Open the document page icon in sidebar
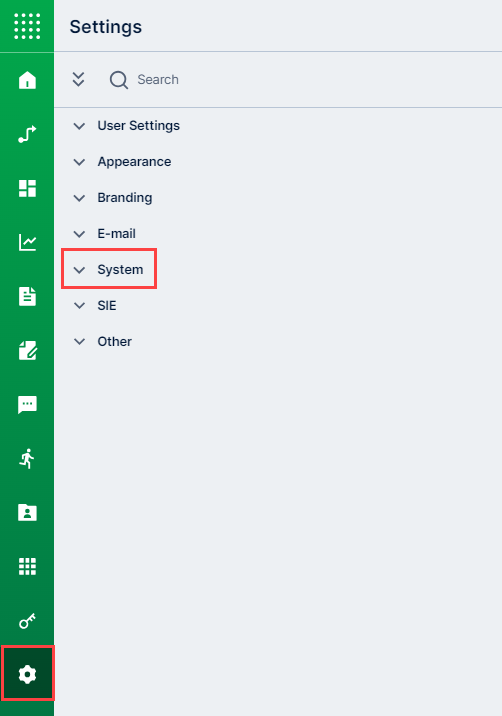The width and height of the screenshot is (502, 716). (x=27, y=296)
